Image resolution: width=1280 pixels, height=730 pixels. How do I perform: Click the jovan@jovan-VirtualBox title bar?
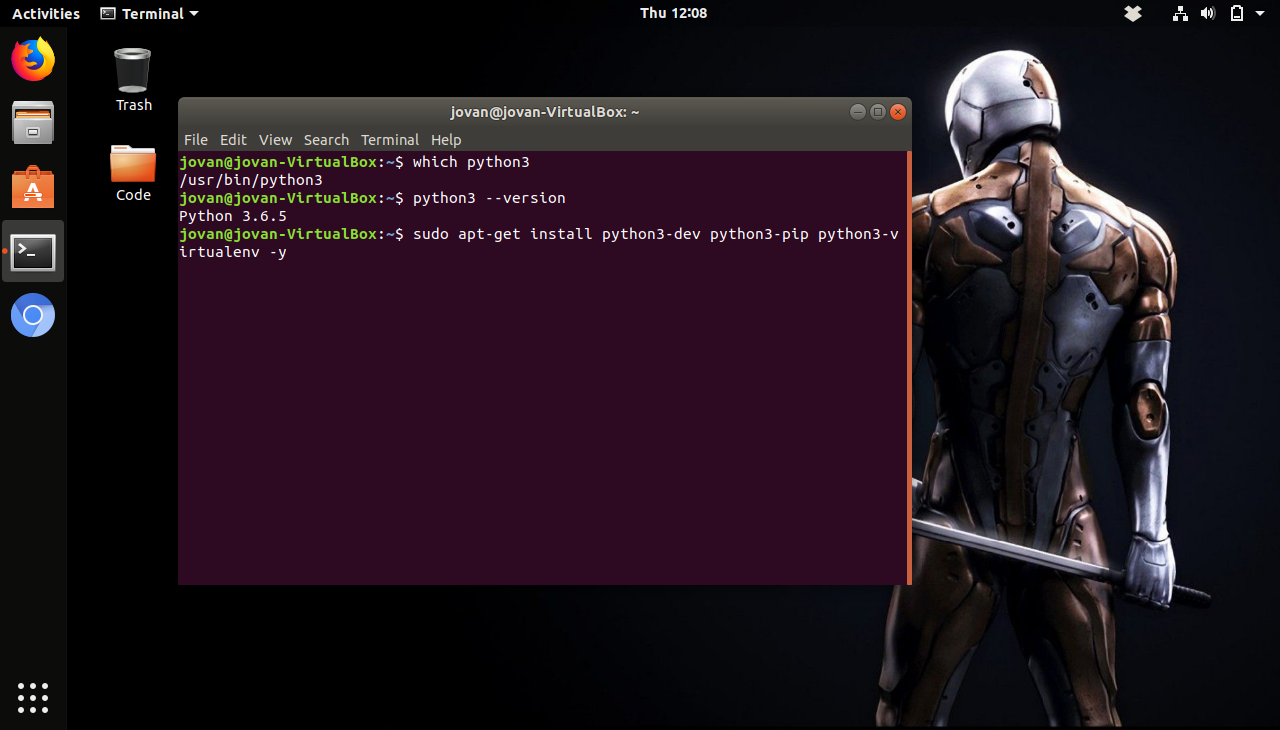pyautogui.click(x=545, y=112)
